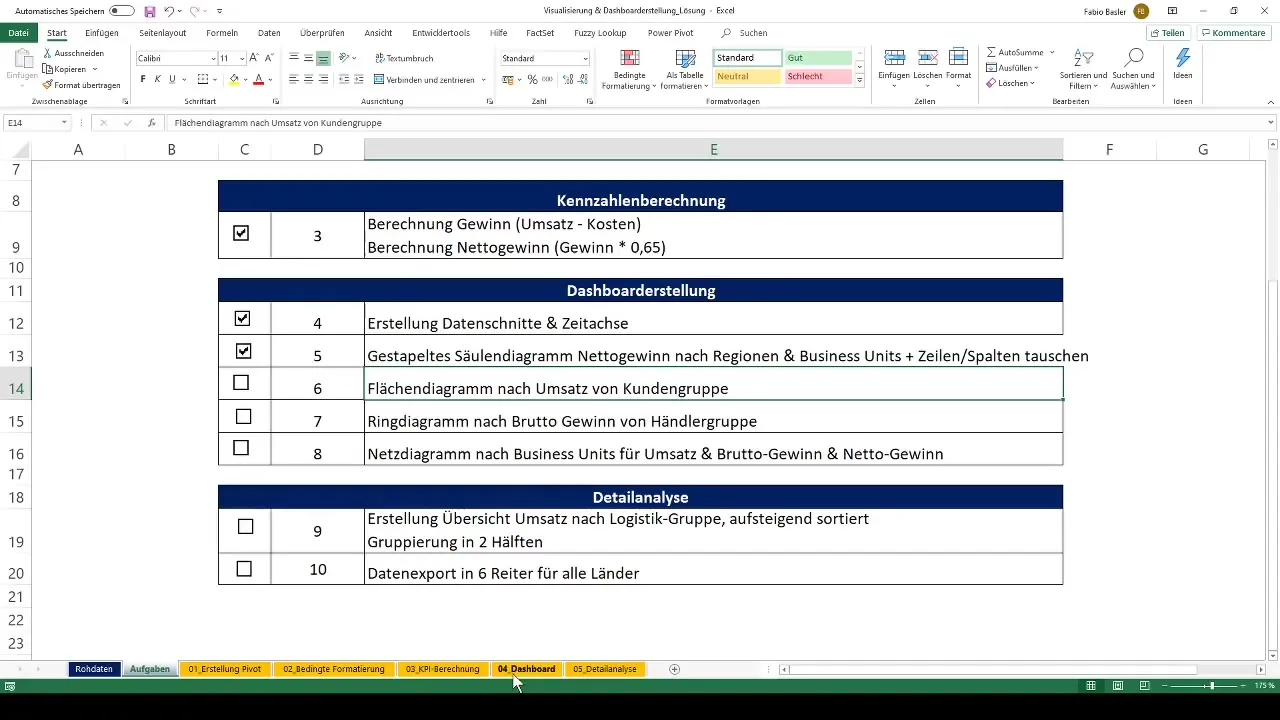Align text left in cell
The width and height of the screenshot is (1280, 720).
coord(294,79)
